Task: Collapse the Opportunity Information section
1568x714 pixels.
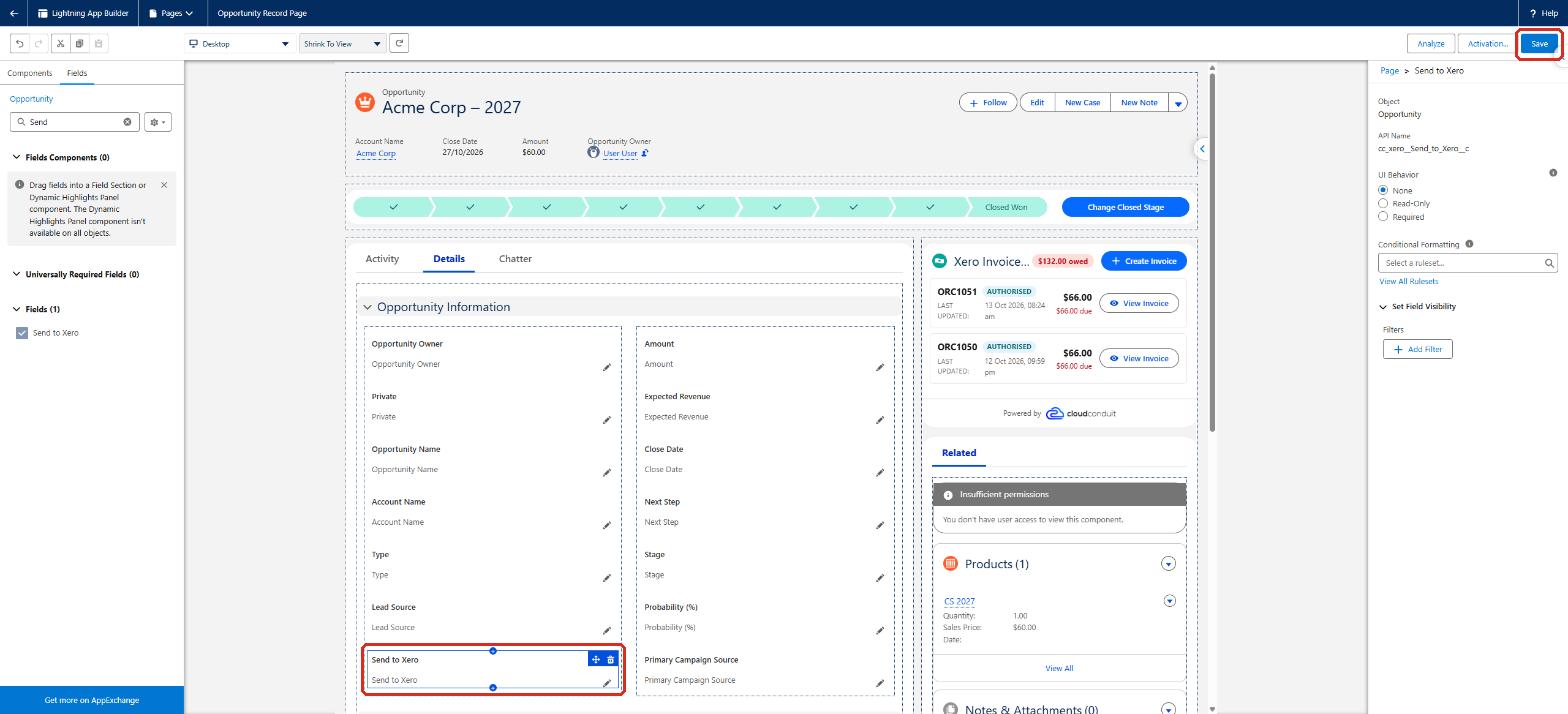Action: click(x=368, y=307)
